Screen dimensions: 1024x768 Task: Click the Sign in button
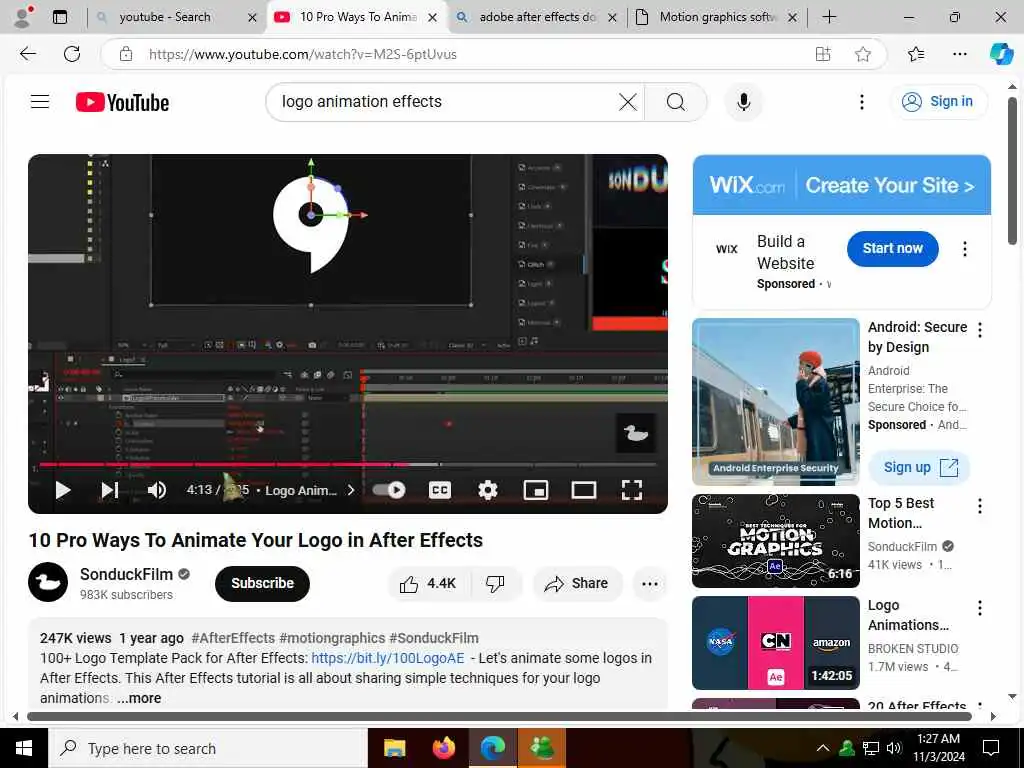(x=938, y=101)
